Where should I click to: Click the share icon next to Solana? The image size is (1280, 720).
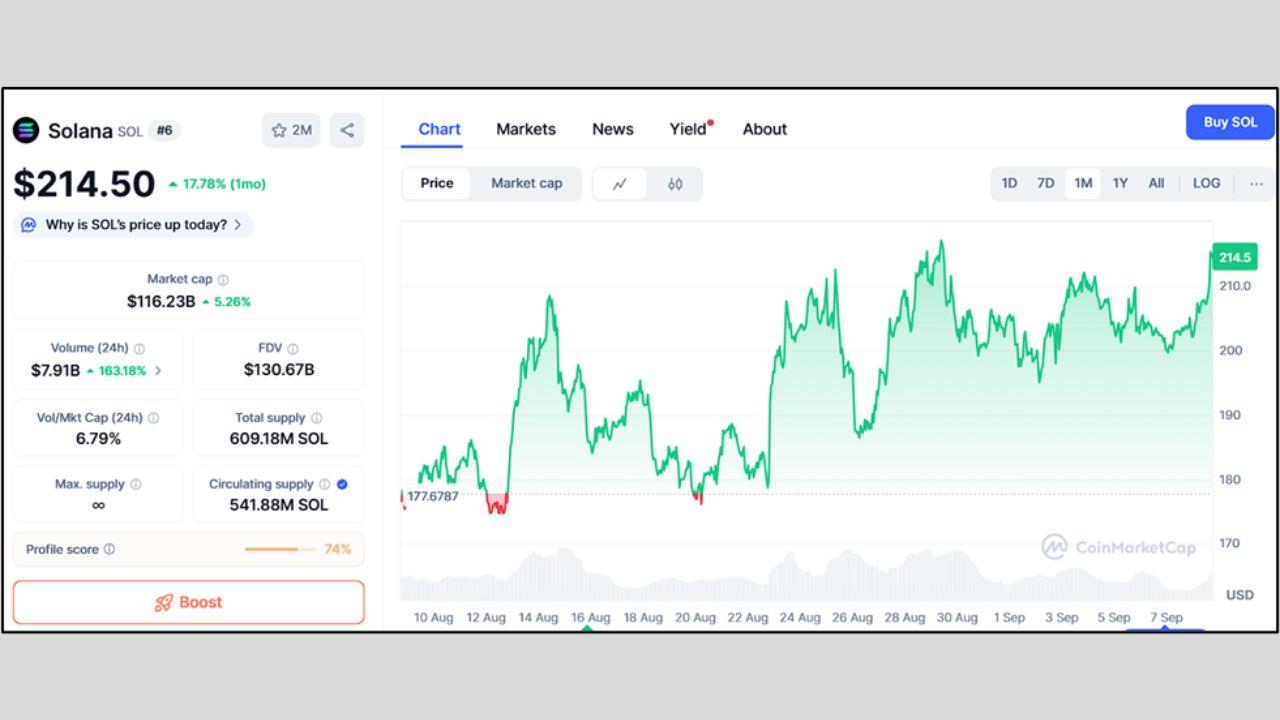[x=347, y=130]
